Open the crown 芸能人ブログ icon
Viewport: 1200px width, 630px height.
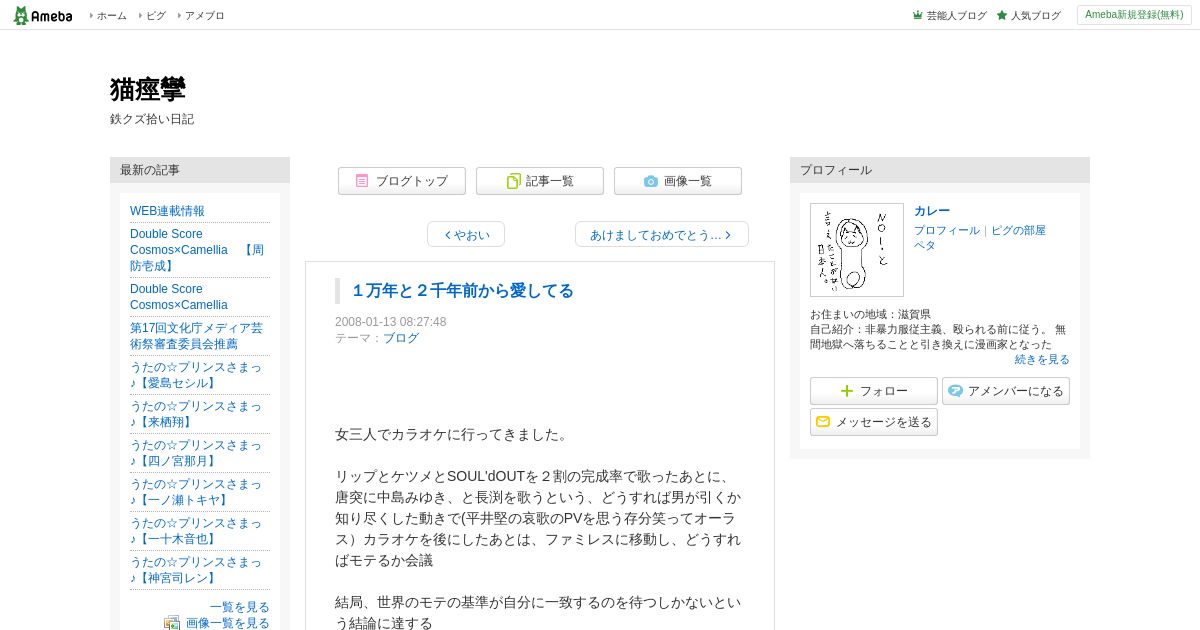tap(917, 15)
